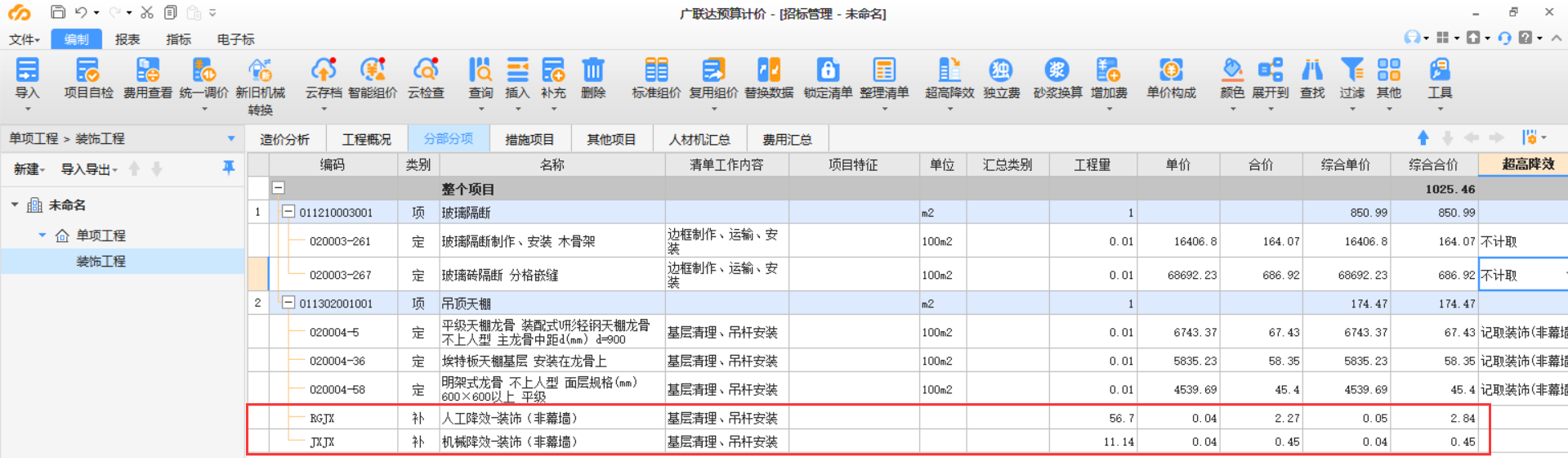Open the 费用查看 tool

[147, 70]
